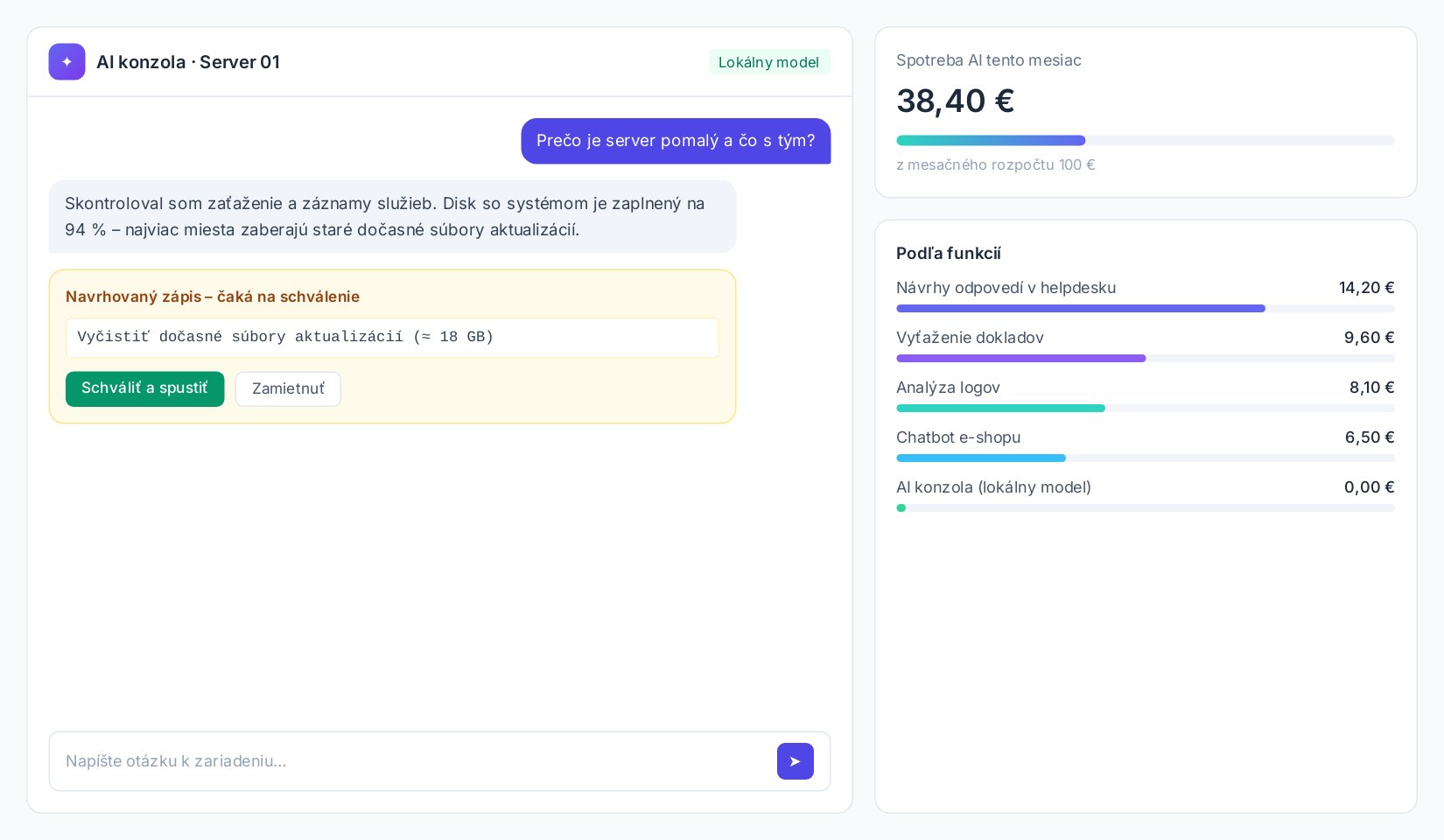Select the proposed command "Vyčistiť dočasné súbory aktualizácií"

392,337
